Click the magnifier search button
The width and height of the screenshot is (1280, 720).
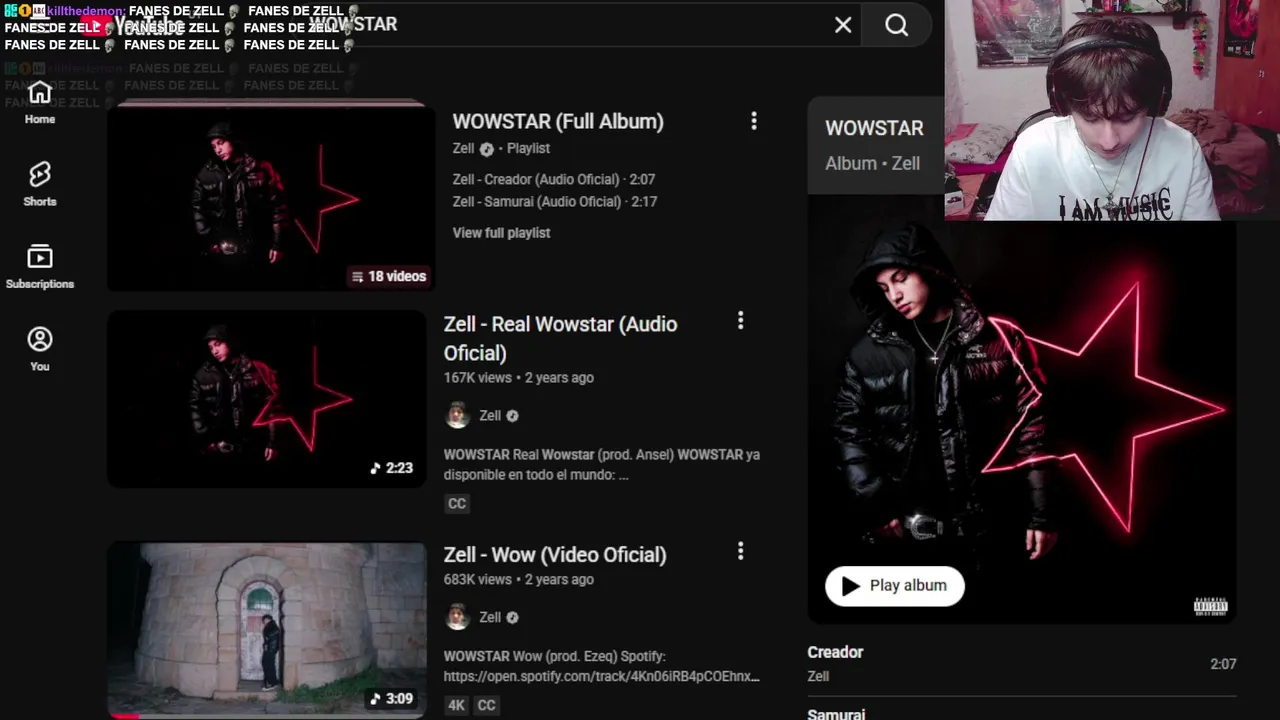[897, 25]
